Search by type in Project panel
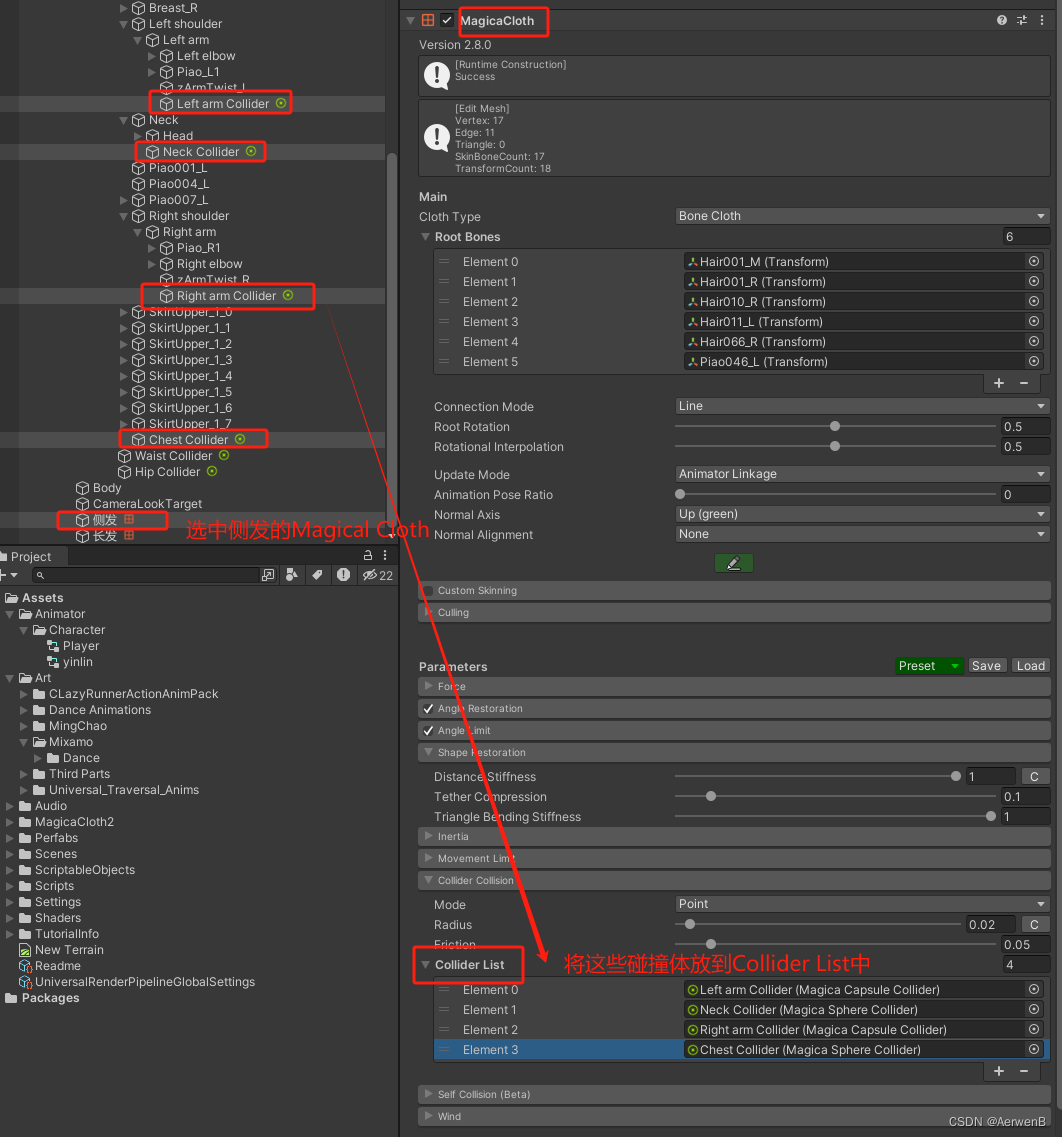This screenshot has width=1062, height=1137. 291,575
